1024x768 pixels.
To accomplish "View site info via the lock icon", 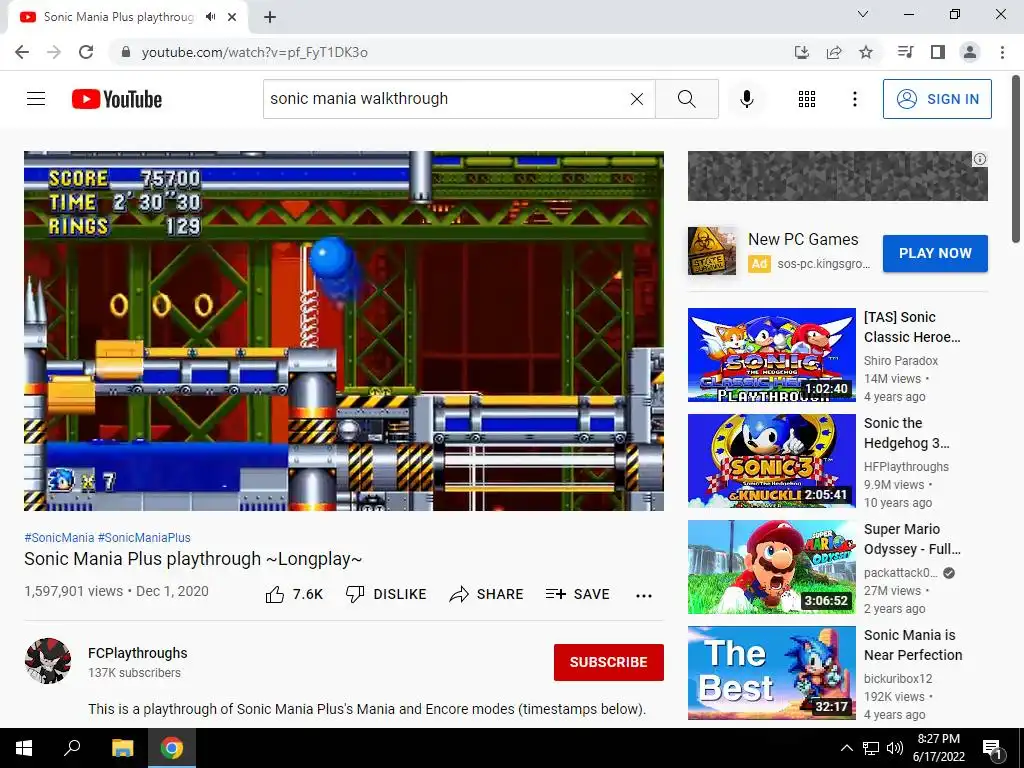I will (126, 52).
